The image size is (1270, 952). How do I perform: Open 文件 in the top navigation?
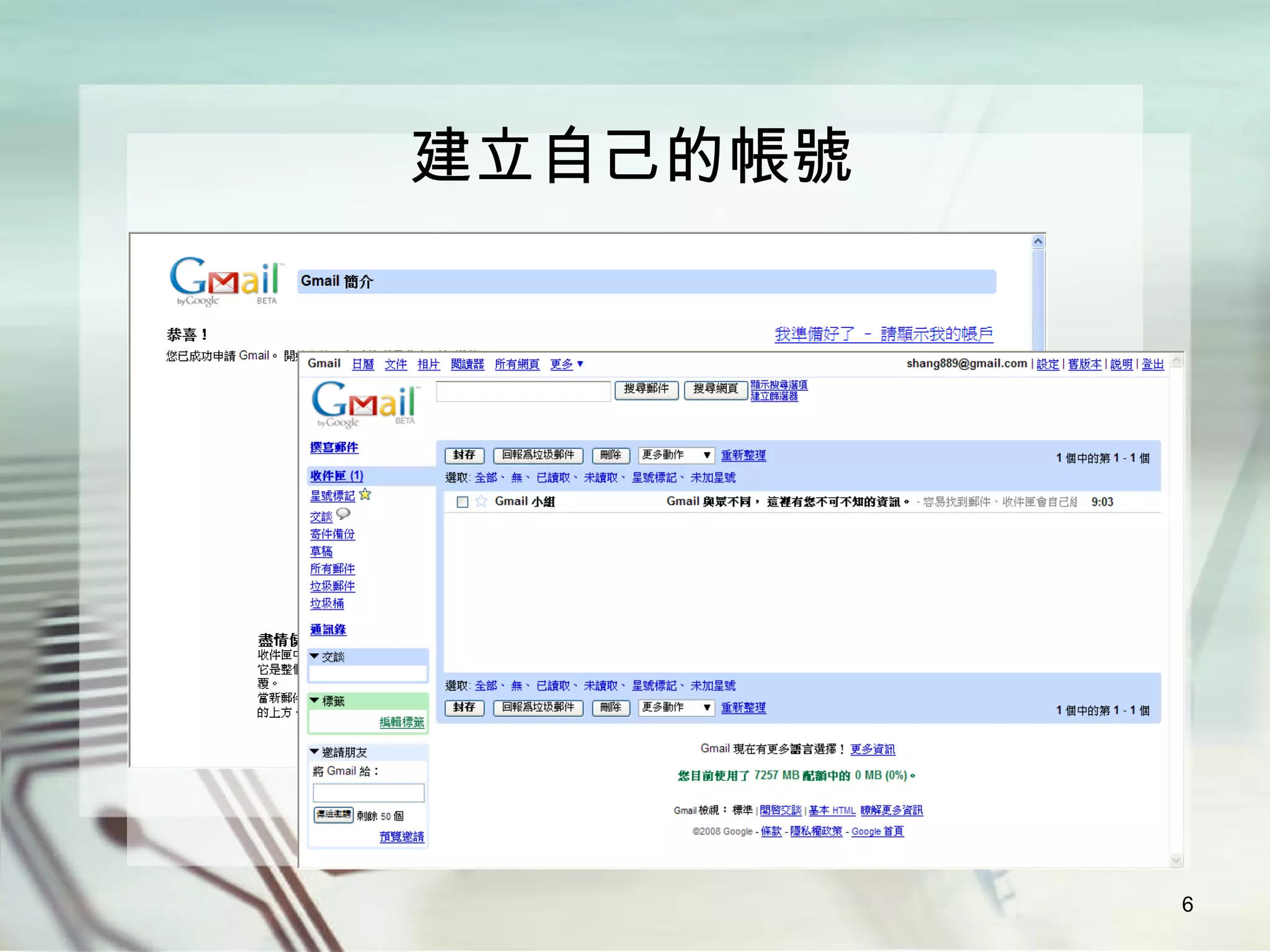coord(396,364)
